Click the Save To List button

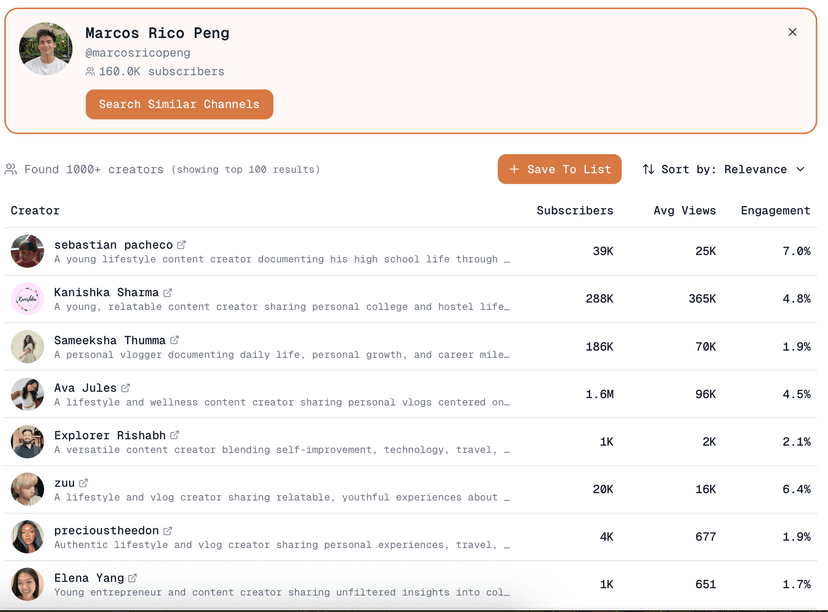[x=559, y=169]
